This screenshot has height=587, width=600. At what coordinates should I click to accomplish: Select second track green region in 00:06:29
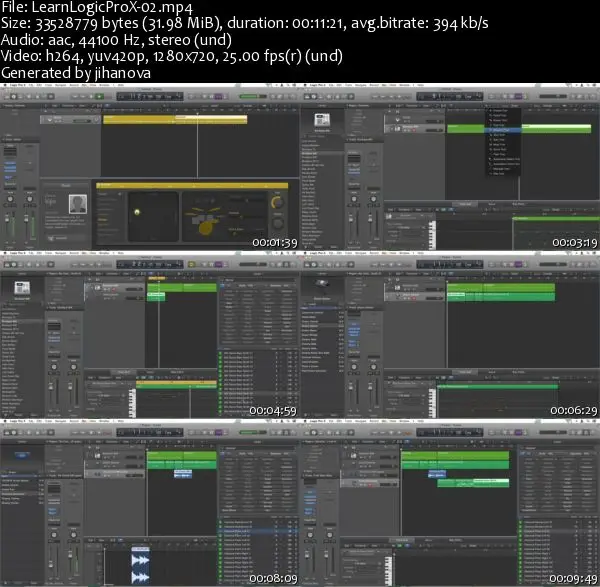pyautogui.click(x=501, y=297)
